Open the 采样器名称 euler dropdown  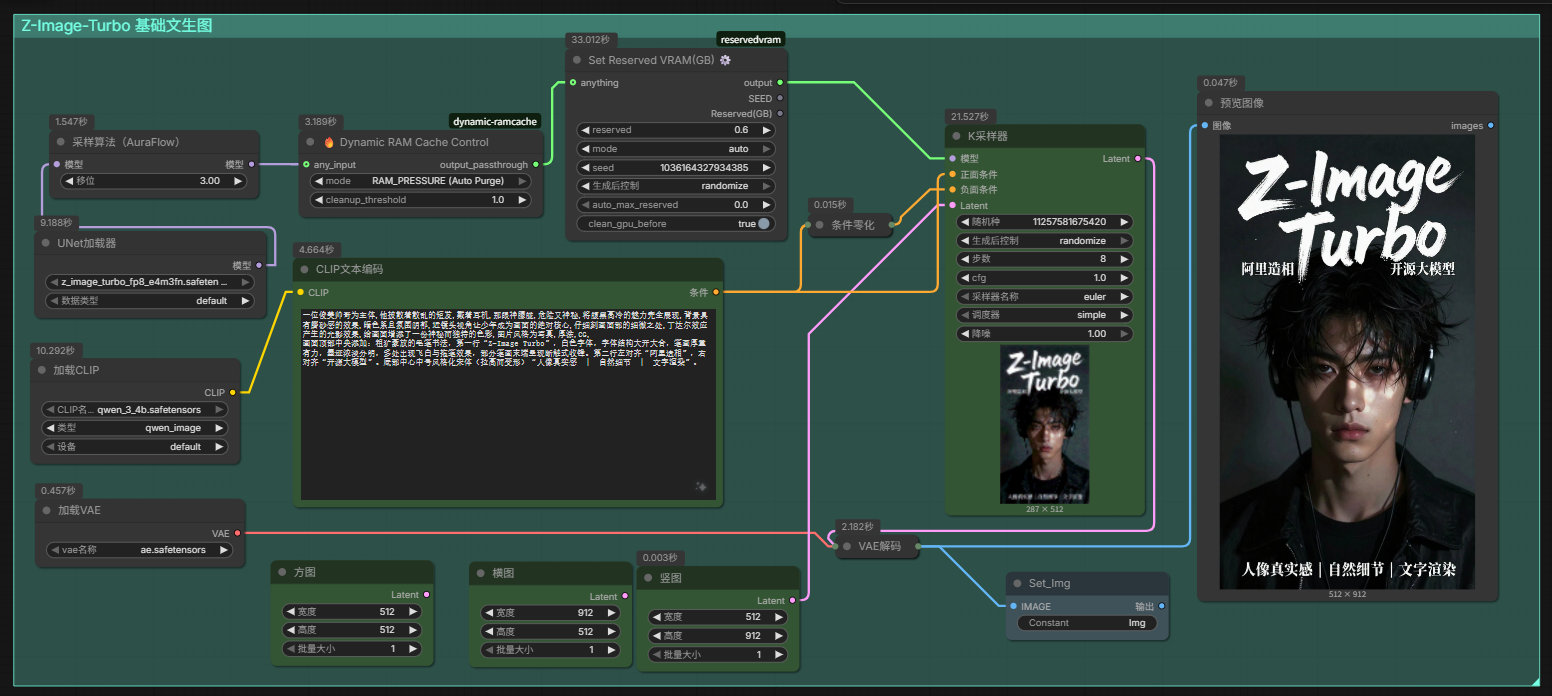[x=1044, y=297]
